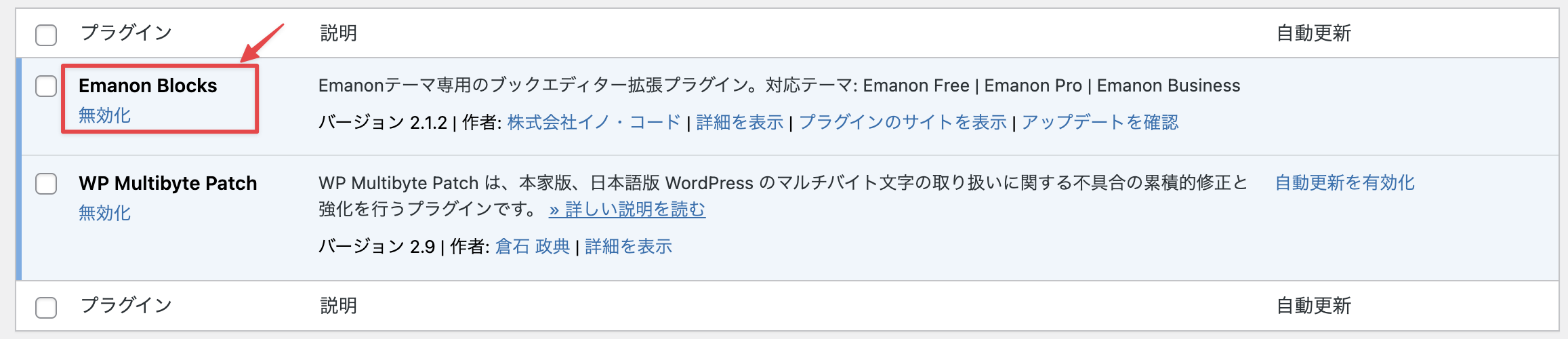Click プラグイン column header at top

point(126,33)
